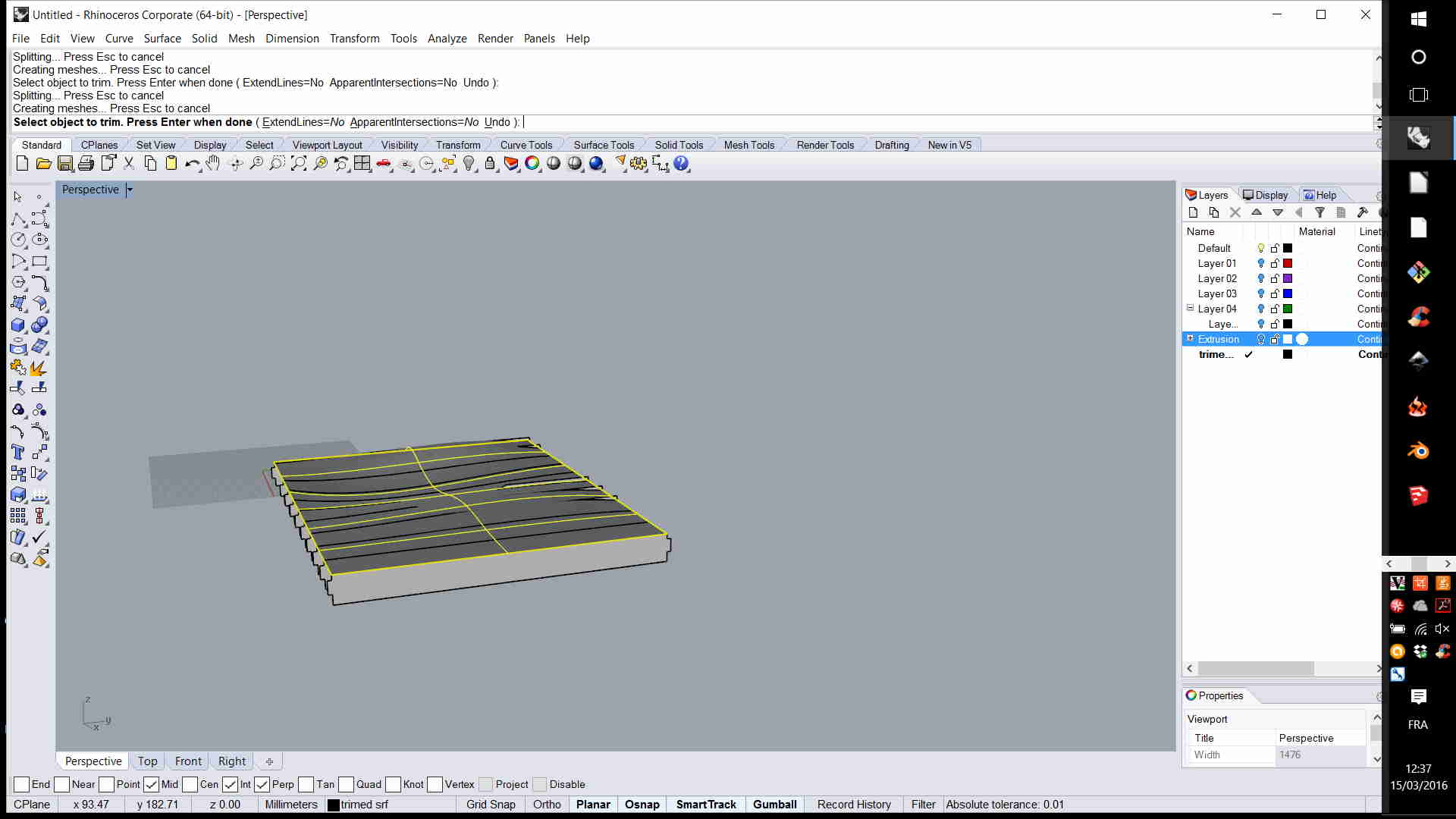
Task: Click ApparentIntersections option in command line
Action: click(x=413, y=122)
